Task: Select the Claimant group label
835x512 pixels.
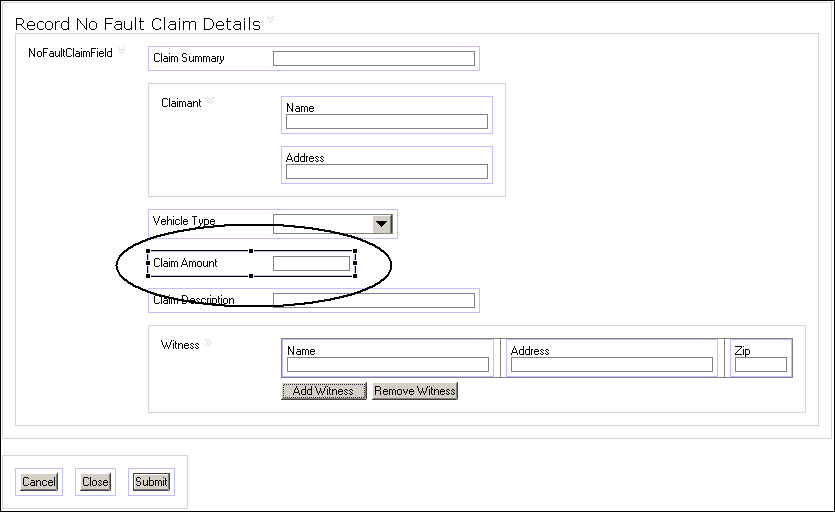Action: pyautogui.click(x=181, y=103)
